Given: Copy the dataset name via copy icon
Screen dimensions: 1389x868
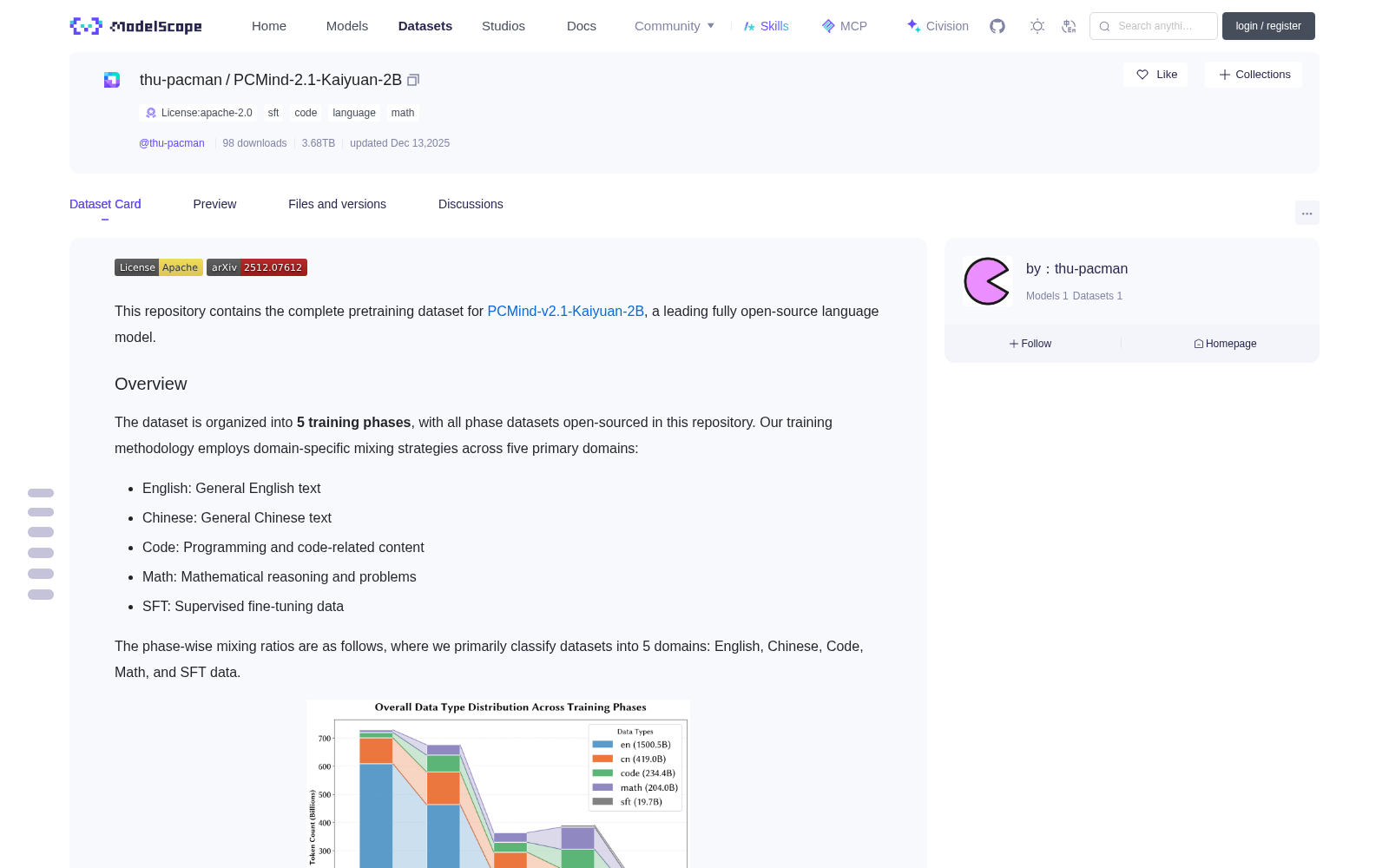Looking at the screenshot, I should [x=413, y=80].
